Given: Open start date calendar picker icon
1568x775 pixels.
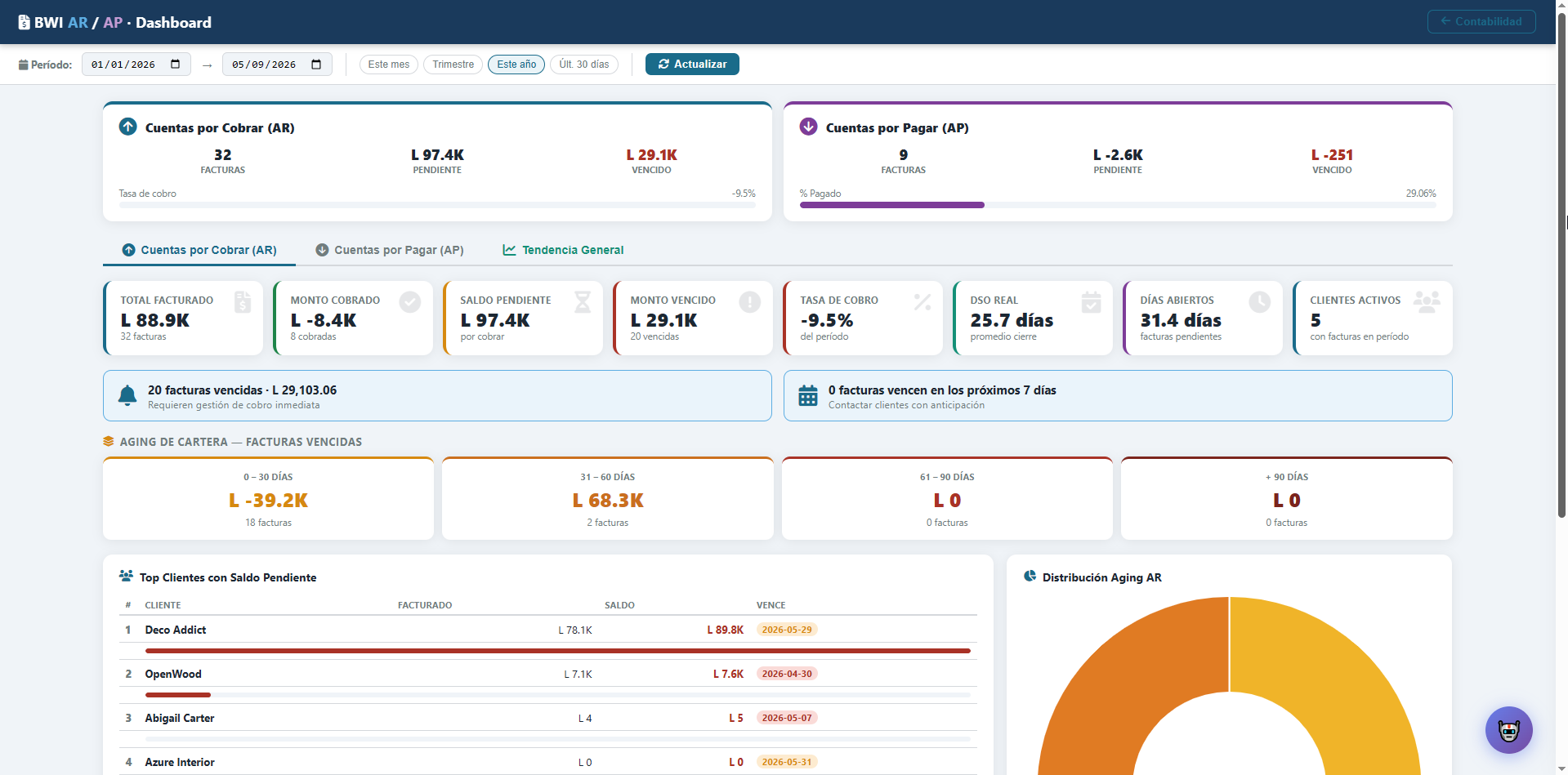Looking at the screenshot, I should click(176, 65).
